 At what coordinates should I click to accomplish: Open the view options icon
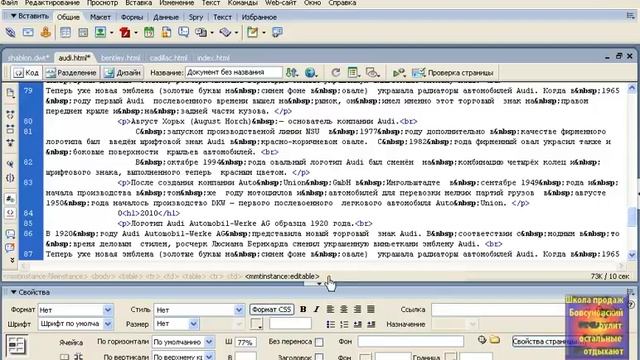click(x=353, y=73)
